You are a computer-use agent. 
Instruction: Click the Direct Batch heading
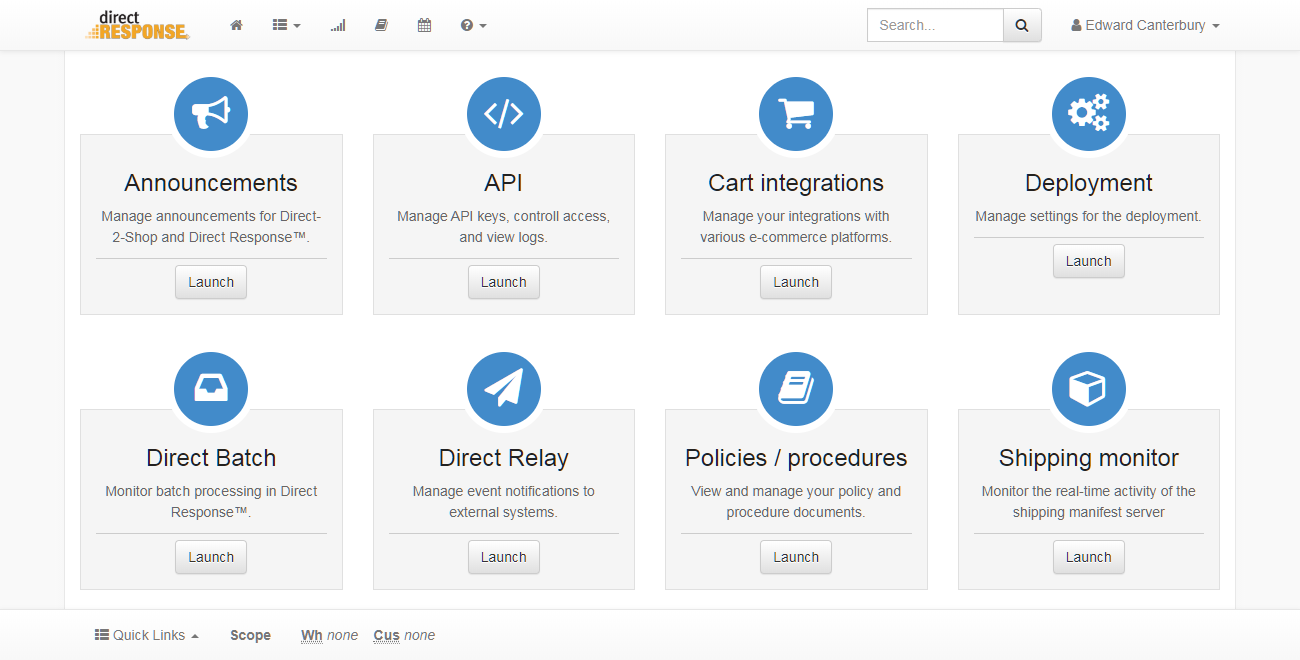point(211,458)
